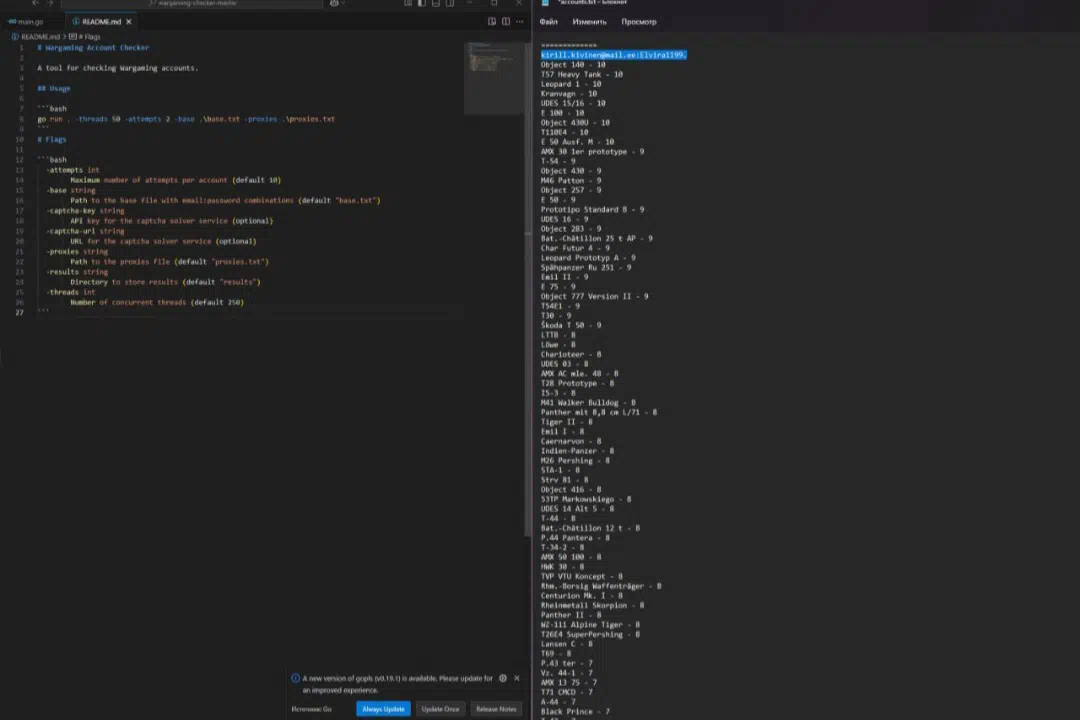Open editor More Actions menu

pos(519,22)
